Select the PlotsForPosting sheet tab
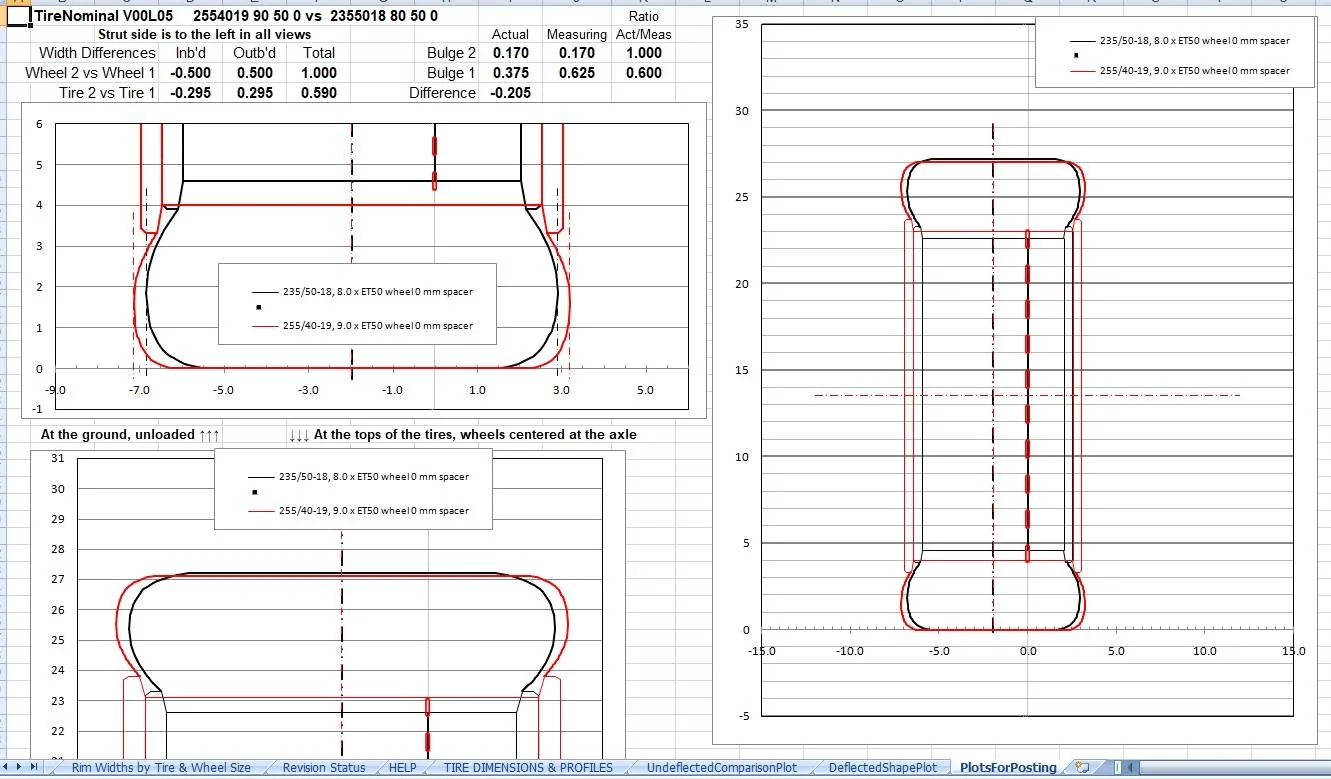 click(x=1007, y=768)
